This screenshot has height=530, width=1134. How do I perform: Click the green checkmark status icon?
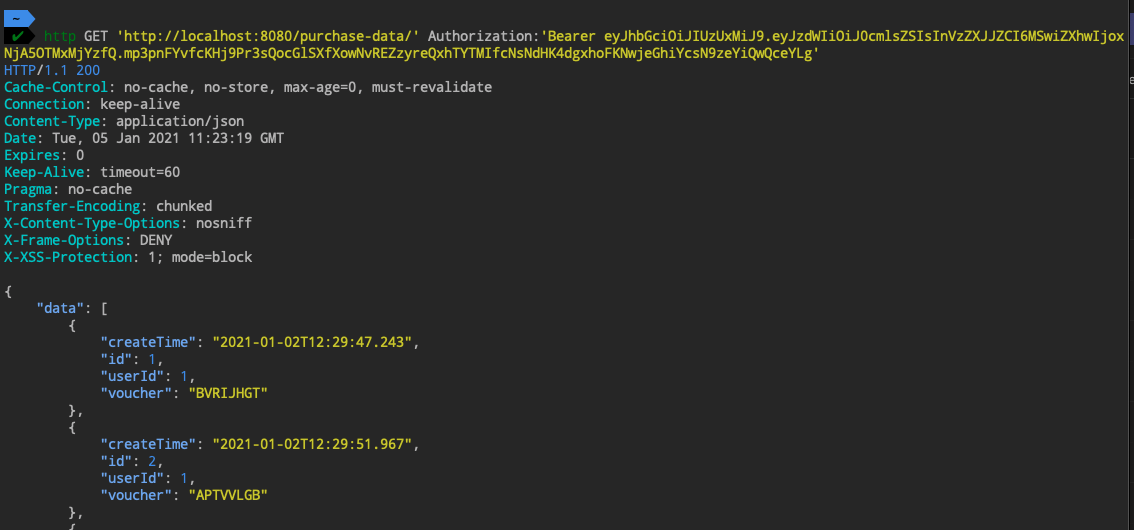pyautogui.click(x=18, y=36)
